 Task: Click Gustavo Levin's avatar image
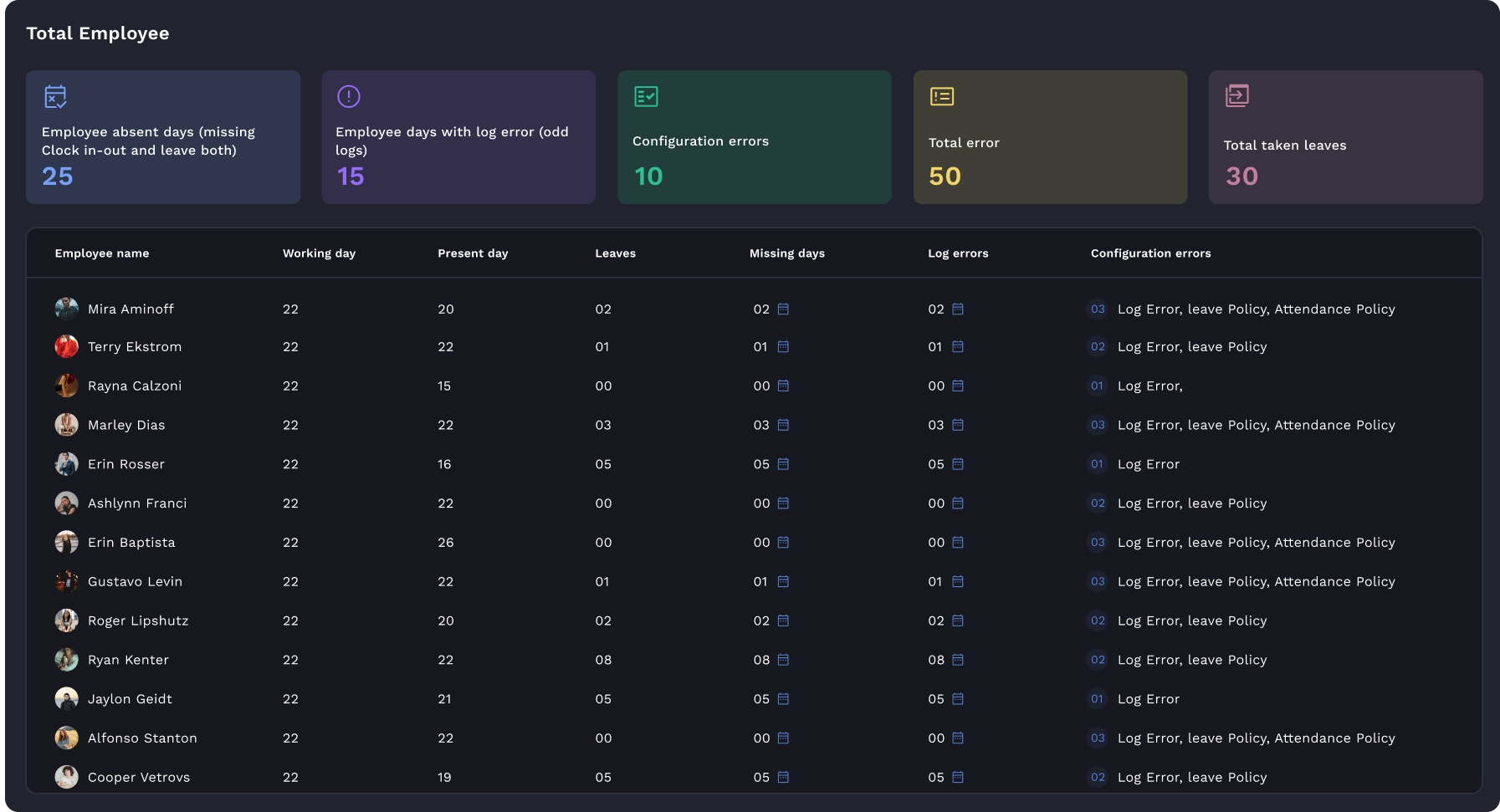[66, 581]
